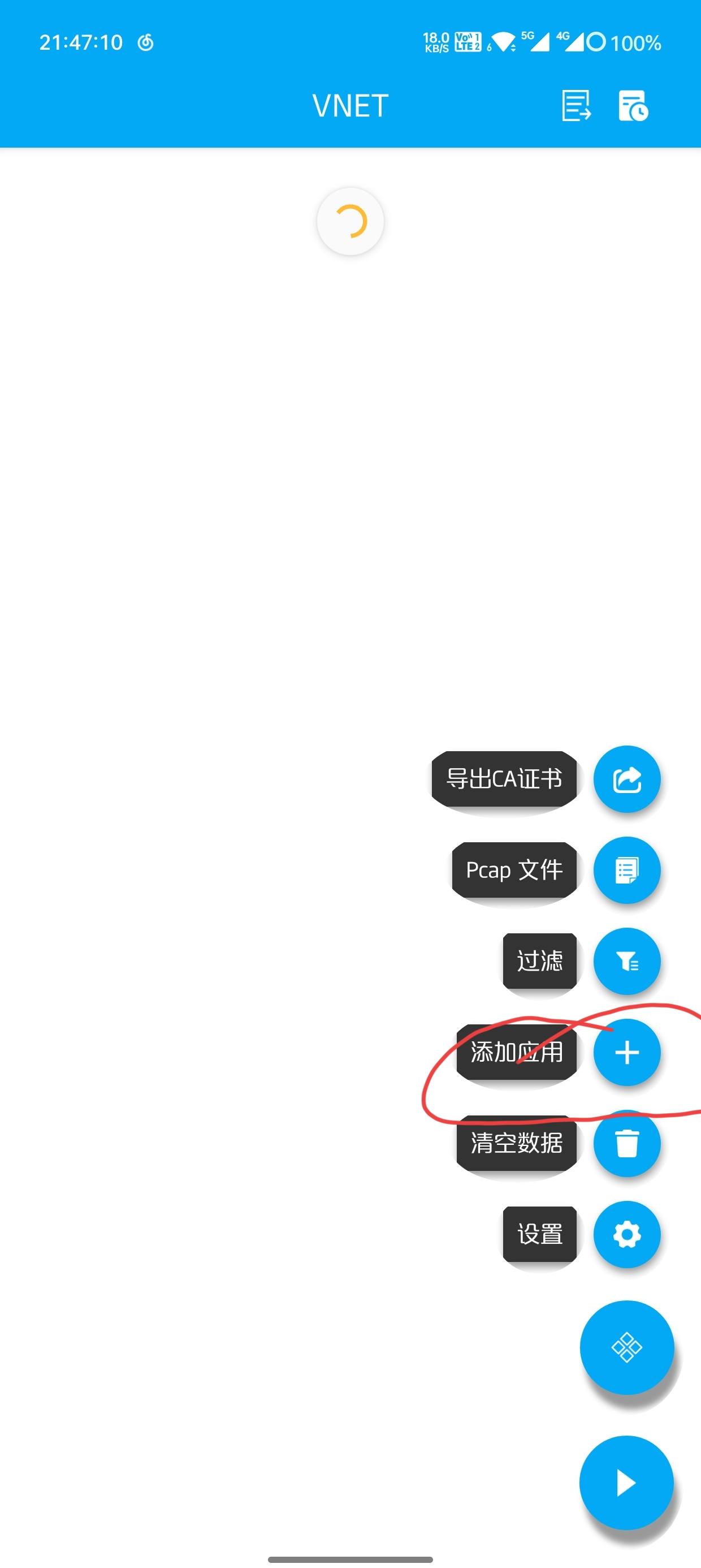Open the log export icon in header
Screen dimensions: 701x1568
point(576,106)
